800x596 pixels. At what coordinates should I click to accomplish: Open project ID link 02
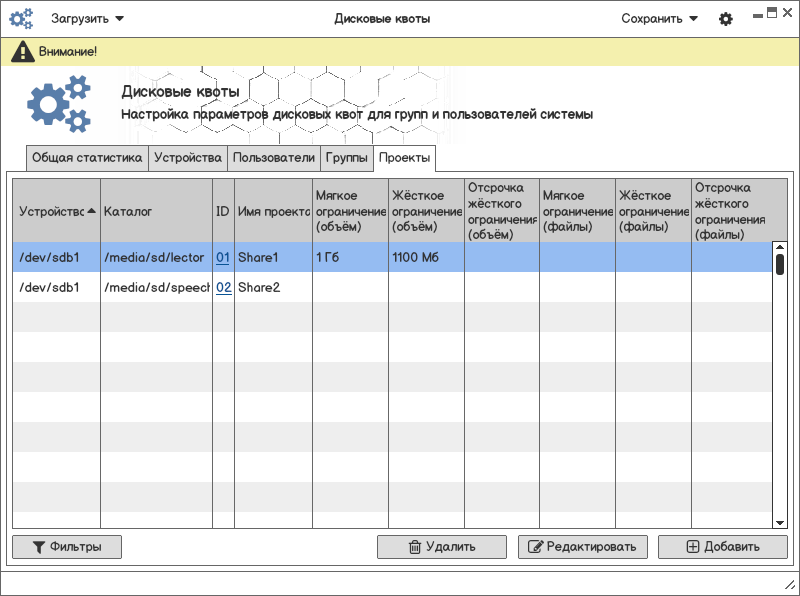[223, 288]
